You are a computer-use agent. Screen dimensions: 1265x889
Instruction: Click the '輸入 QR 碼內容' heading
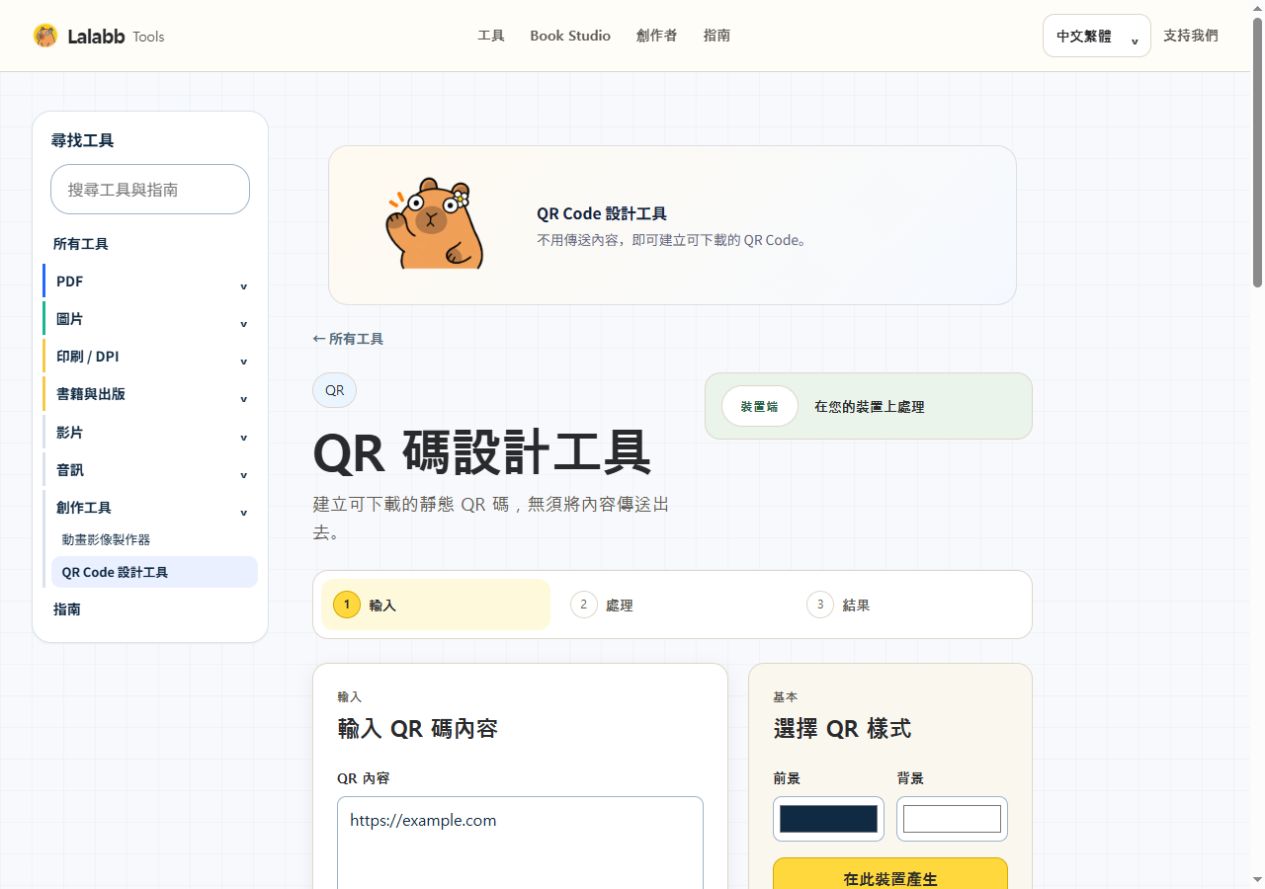418,729
